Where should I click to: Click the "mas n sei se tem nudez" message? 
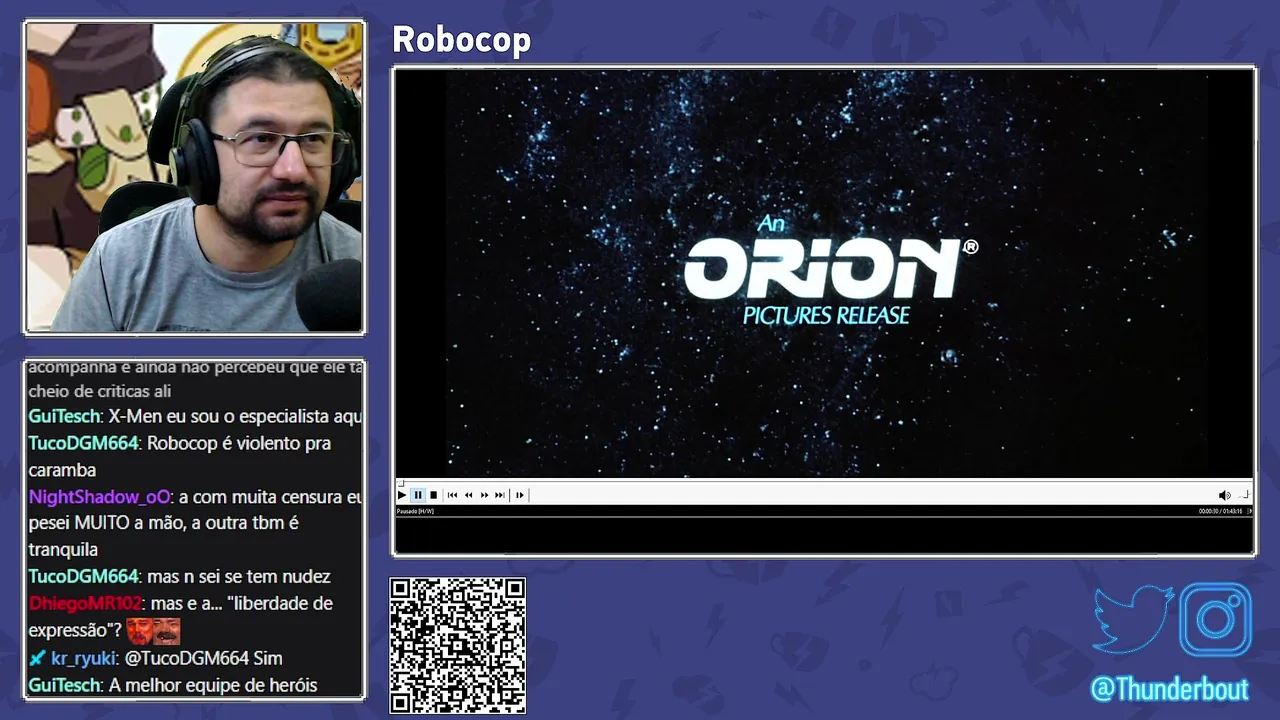tap(179, 576)
